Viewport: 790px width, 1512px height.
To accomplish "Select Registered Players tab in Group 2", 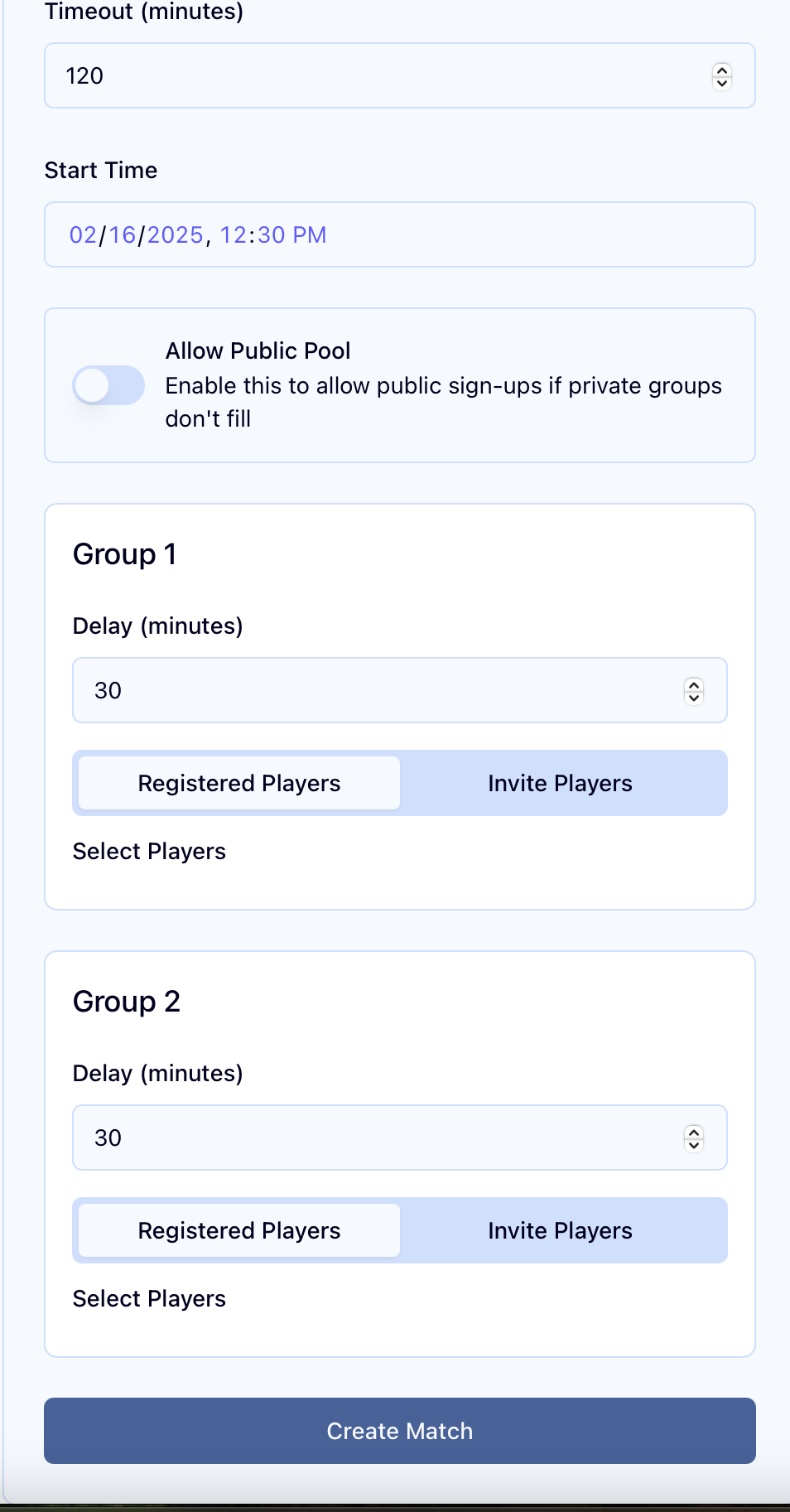I will click(238, 1230).
